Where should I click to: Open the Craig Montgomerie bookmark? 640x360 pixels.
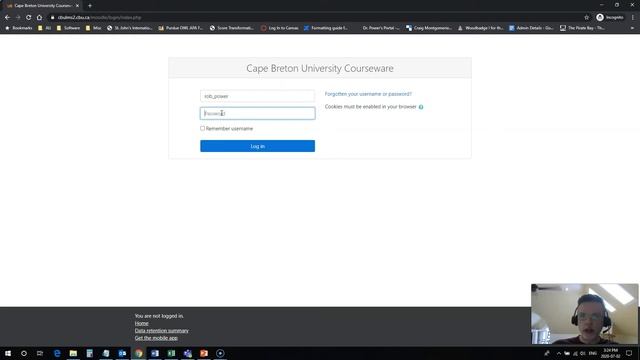[429, 28]
